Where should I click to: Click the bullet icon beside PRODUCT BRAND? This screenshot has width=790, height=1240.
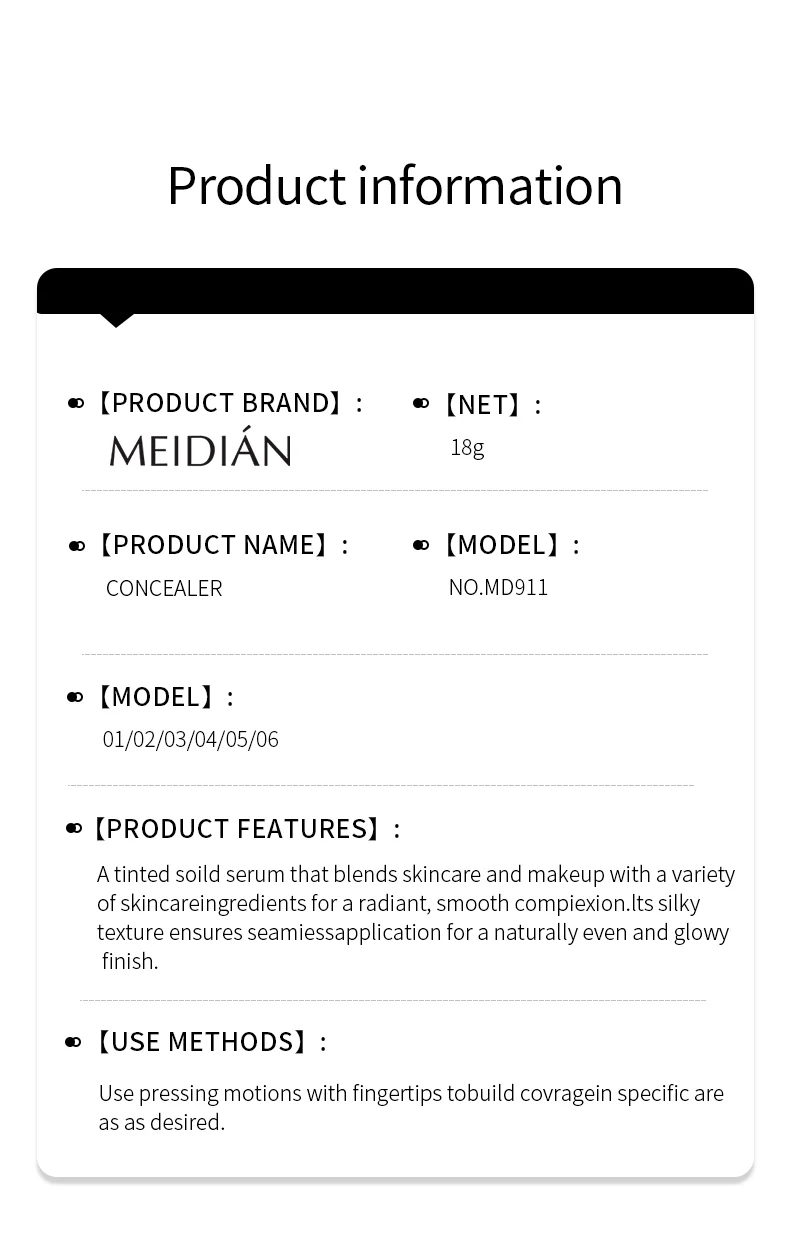point(76,403)
